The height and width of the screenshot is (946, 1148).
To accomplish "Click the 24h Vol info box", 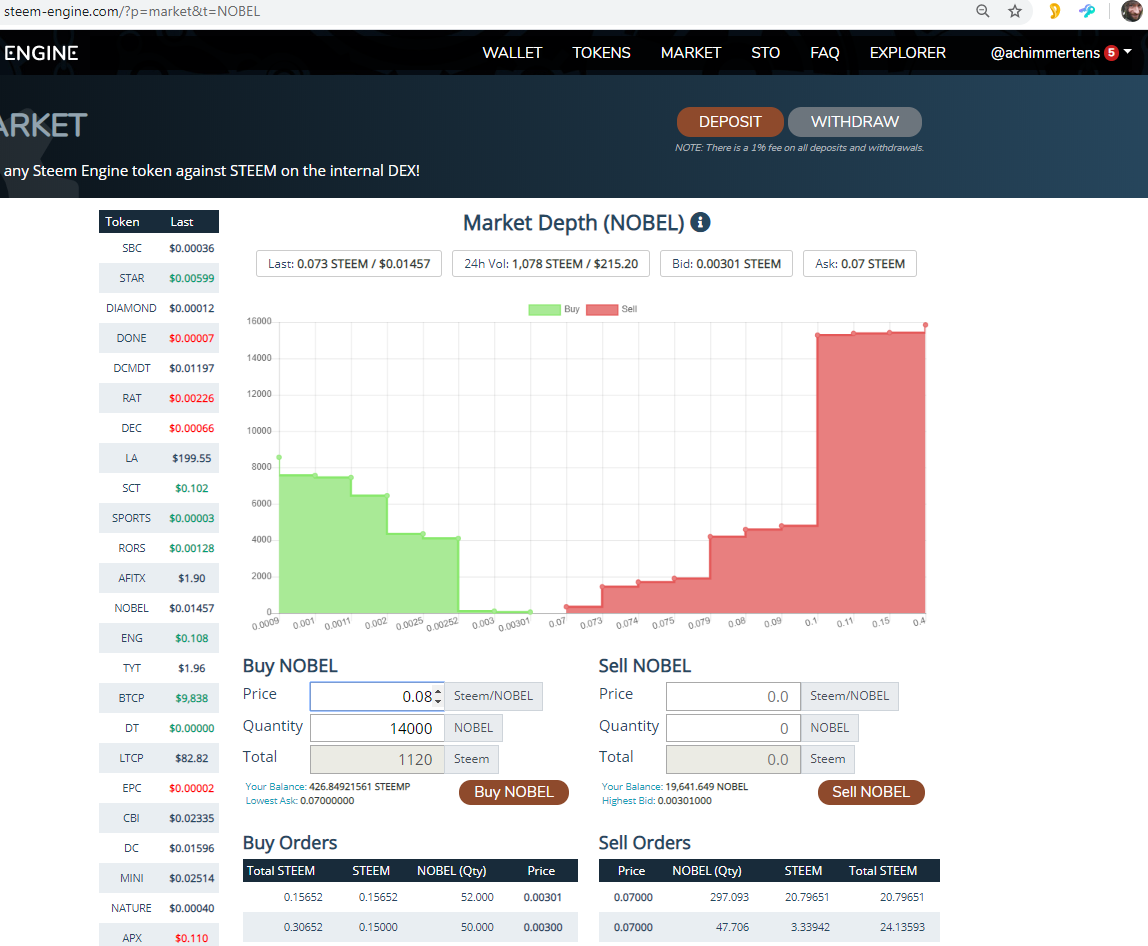I will [x=551, y=264].
